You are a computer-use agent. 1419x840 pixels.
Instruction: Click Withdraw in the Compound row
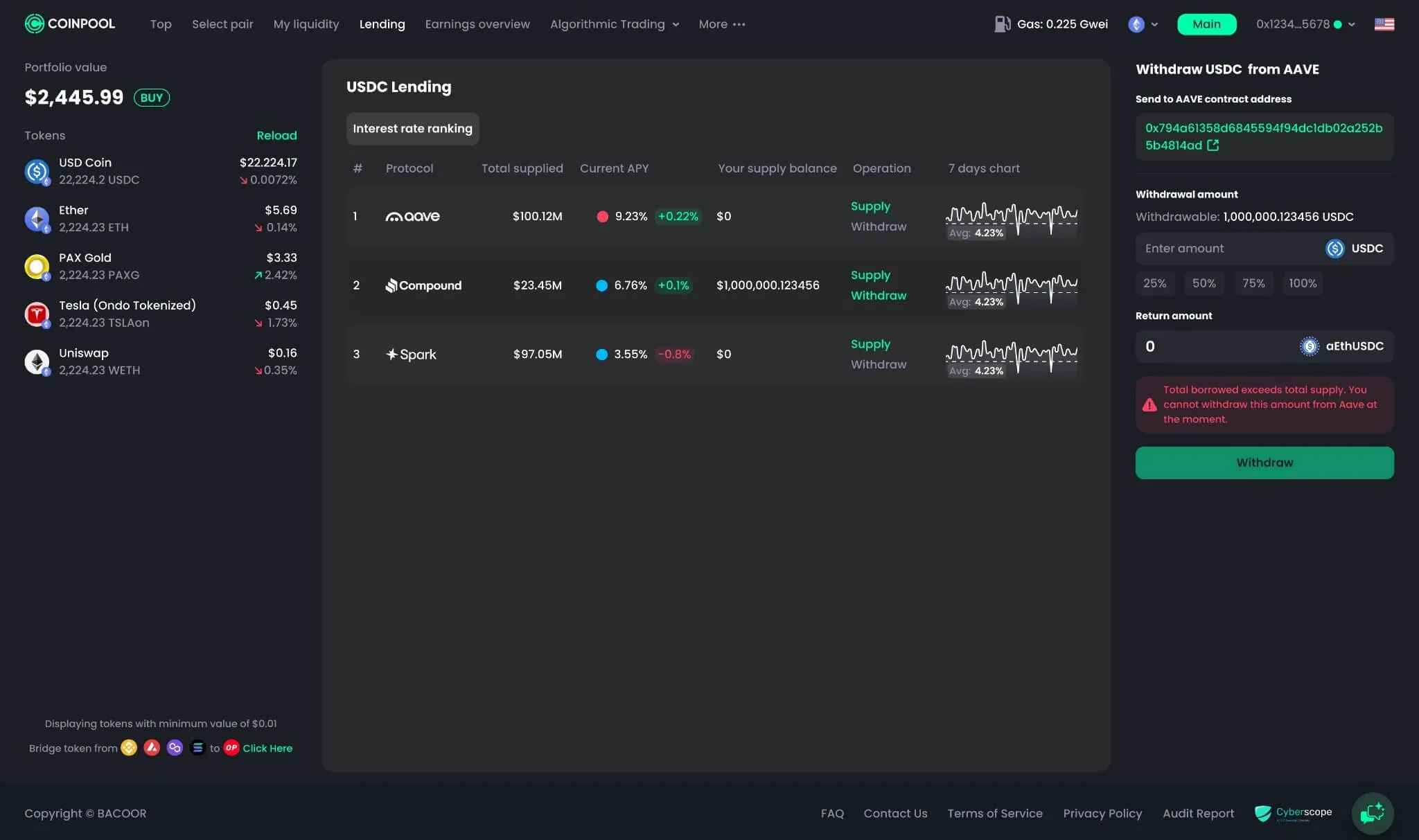(878, 295)
